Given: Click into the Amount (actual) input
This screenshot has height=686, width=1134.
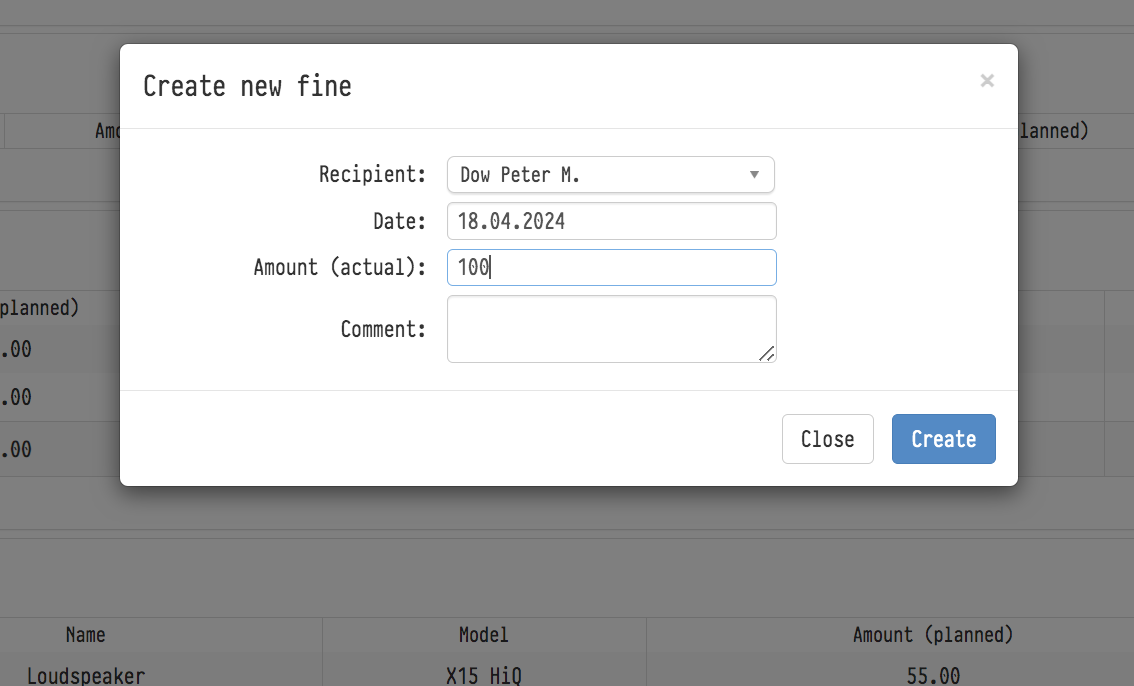Looking at the screenshot, I should [611, 268].
